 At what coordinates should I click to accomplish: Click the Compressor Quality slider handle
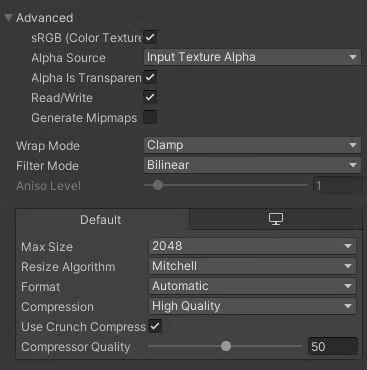point(226,346)
